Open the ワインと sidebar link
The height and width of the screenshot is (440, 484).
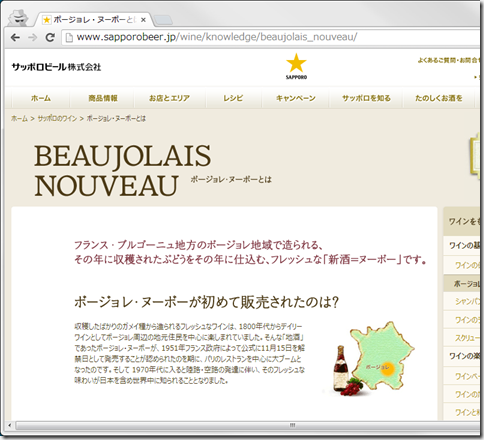[x=462, y=412]
